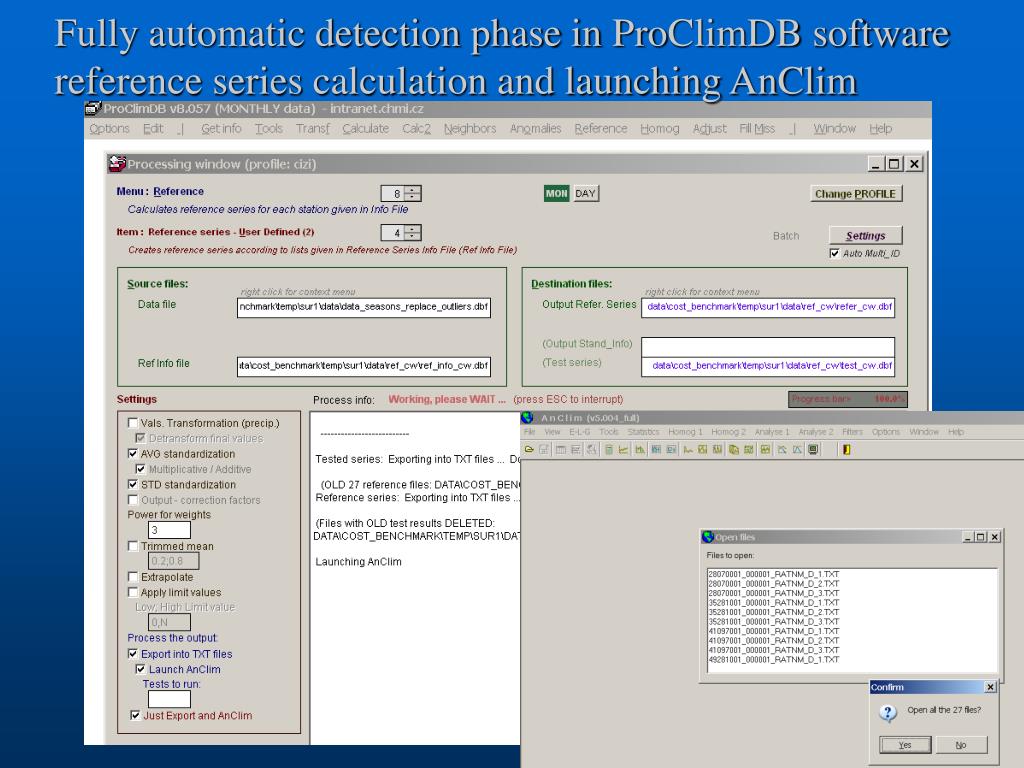The image size is (1024, 768).
Task: Uncheck STD standardization
Action: 133,485
